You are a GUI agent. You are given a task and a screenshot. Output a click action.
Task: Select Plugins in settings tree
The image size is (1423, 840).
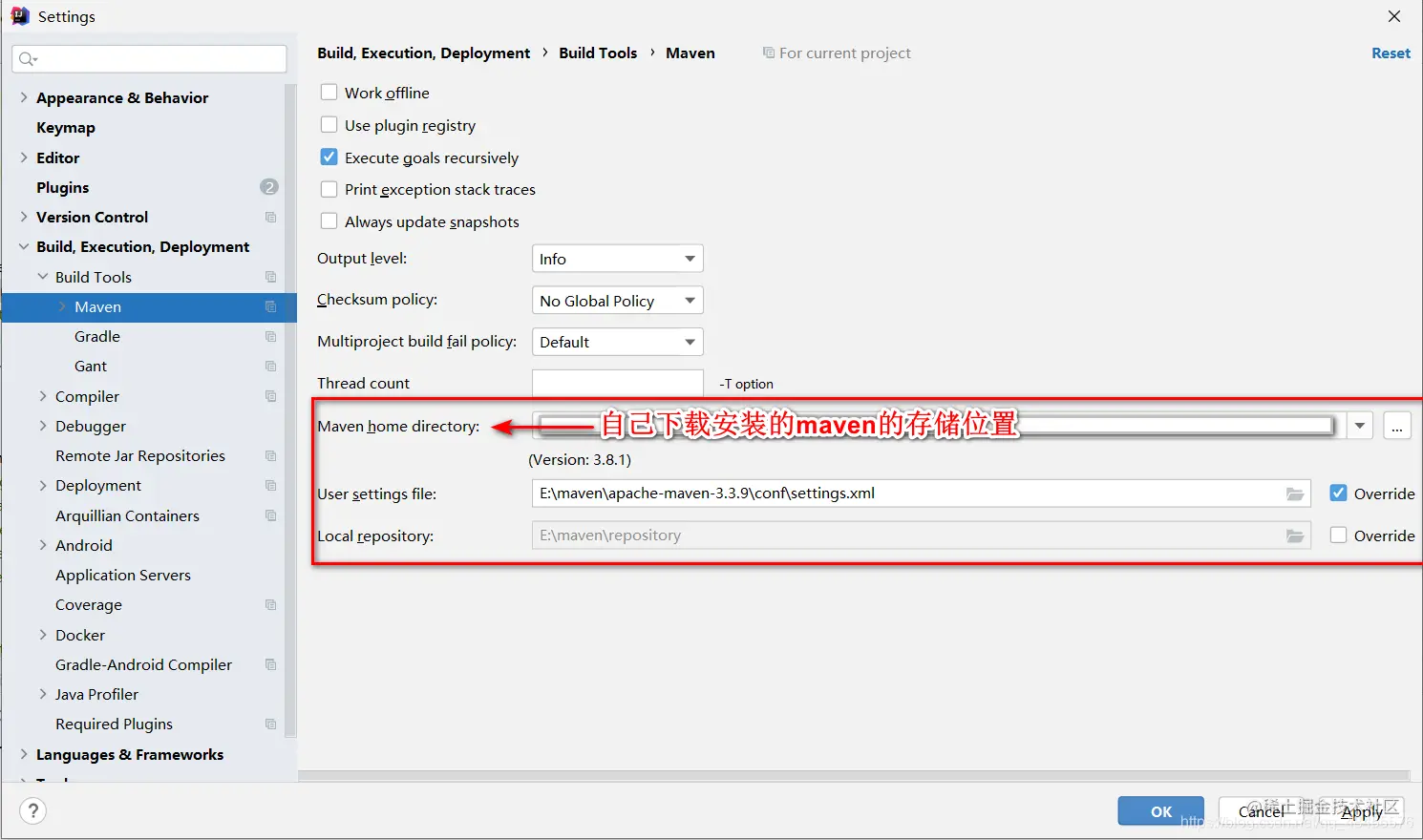coord(63,188)
